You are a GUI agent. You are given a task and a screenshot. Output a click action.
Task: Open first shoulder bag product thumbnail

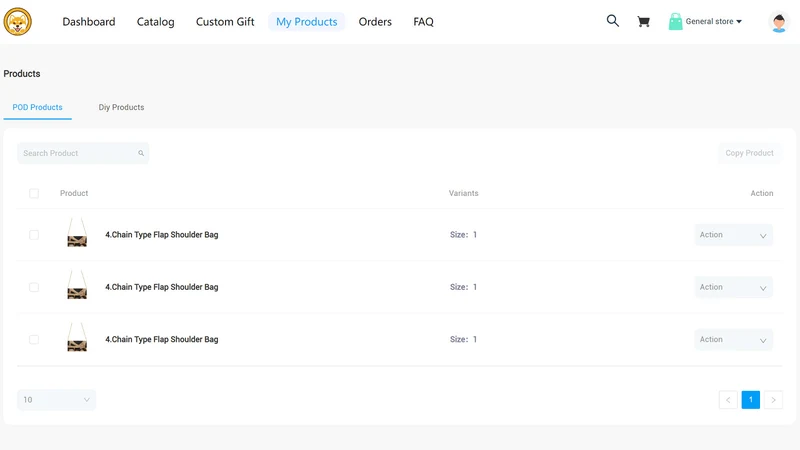[77, 233]
